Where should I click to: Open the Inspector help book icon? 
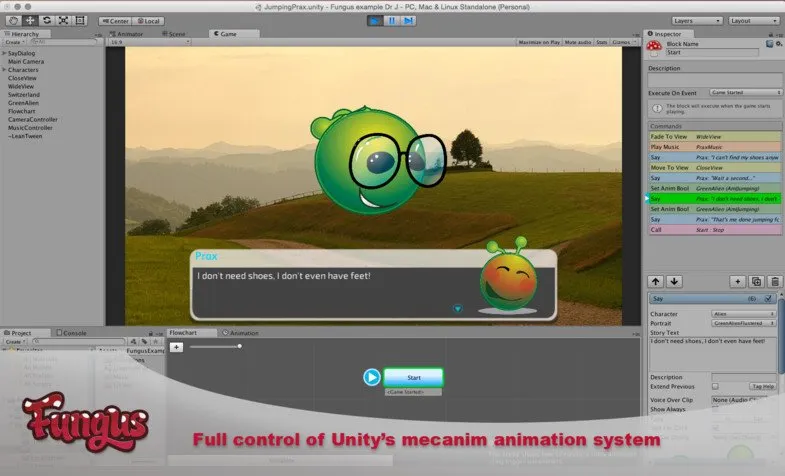click(769, 44)
